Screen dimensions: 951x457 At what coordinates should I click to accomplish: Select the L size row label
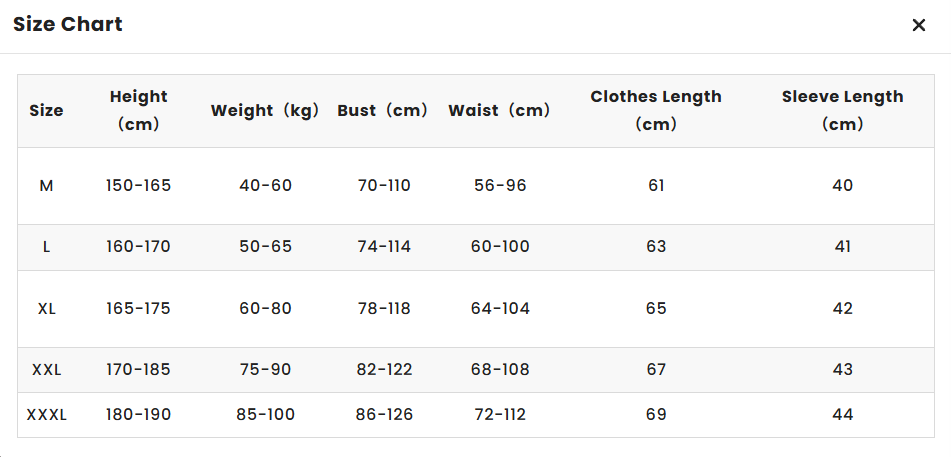[x=46, y=247]
